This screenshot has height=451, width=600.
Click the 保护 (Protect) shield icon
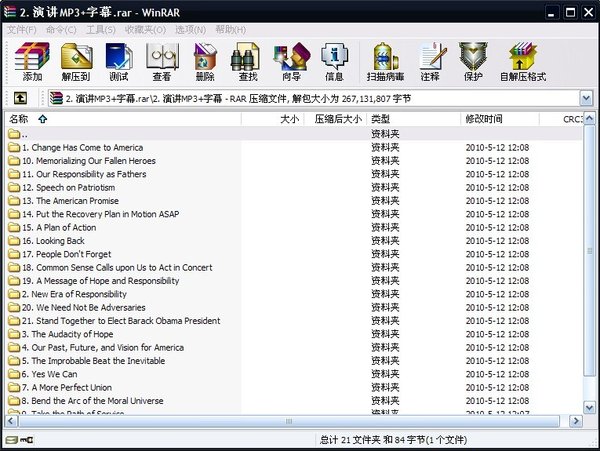[473, 62]
